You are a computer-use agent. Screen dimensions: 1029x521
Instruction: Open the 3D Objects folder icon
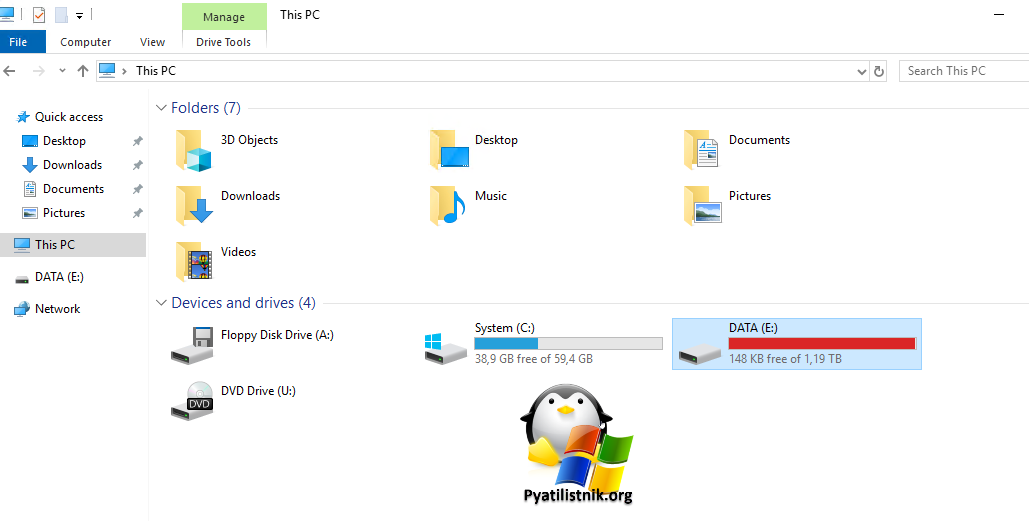pos(194,150)
